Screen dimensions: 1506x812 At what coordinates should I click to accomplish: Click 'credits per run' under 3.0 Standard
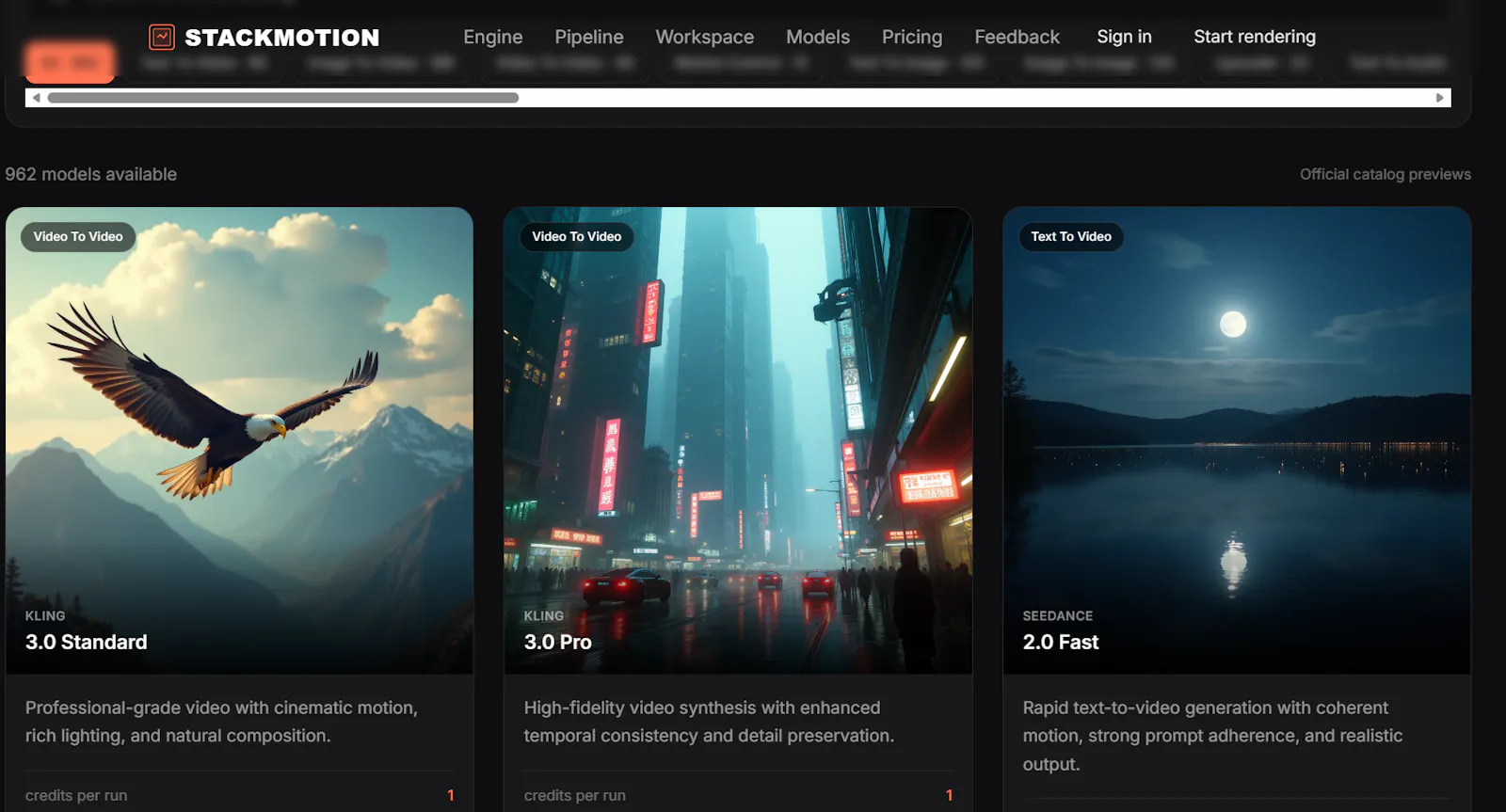[76, 795]
